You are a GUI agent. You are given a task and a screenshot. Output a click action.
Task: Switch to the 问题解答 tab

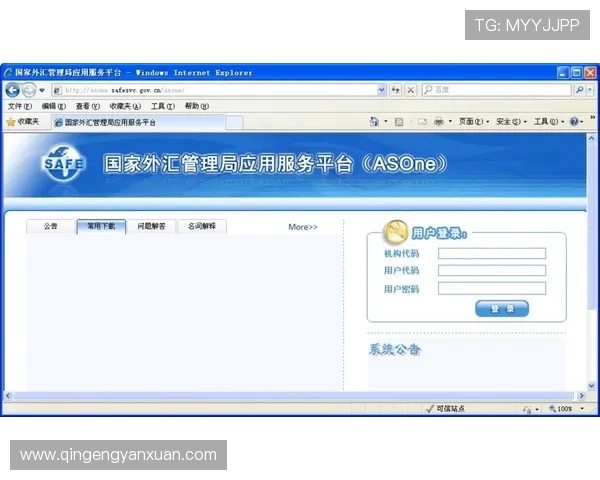(152, 226)
